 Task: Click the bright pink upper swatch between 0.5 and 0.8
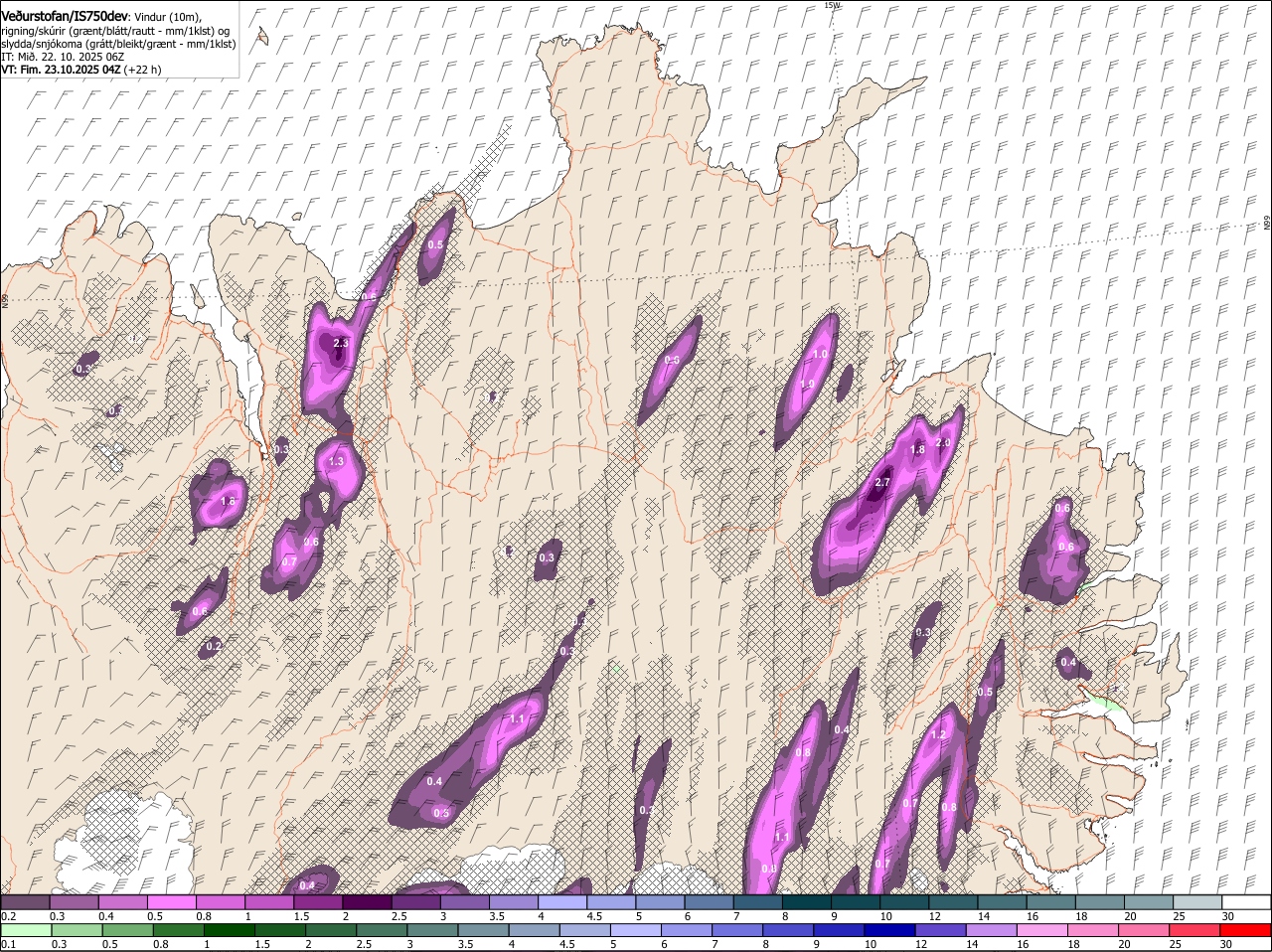coord(171,902)
